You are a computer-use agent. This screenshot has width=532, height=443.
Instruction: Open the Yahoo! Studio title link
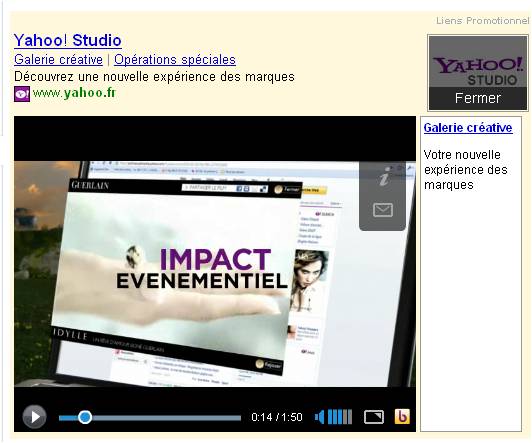[x=68, y=40]
